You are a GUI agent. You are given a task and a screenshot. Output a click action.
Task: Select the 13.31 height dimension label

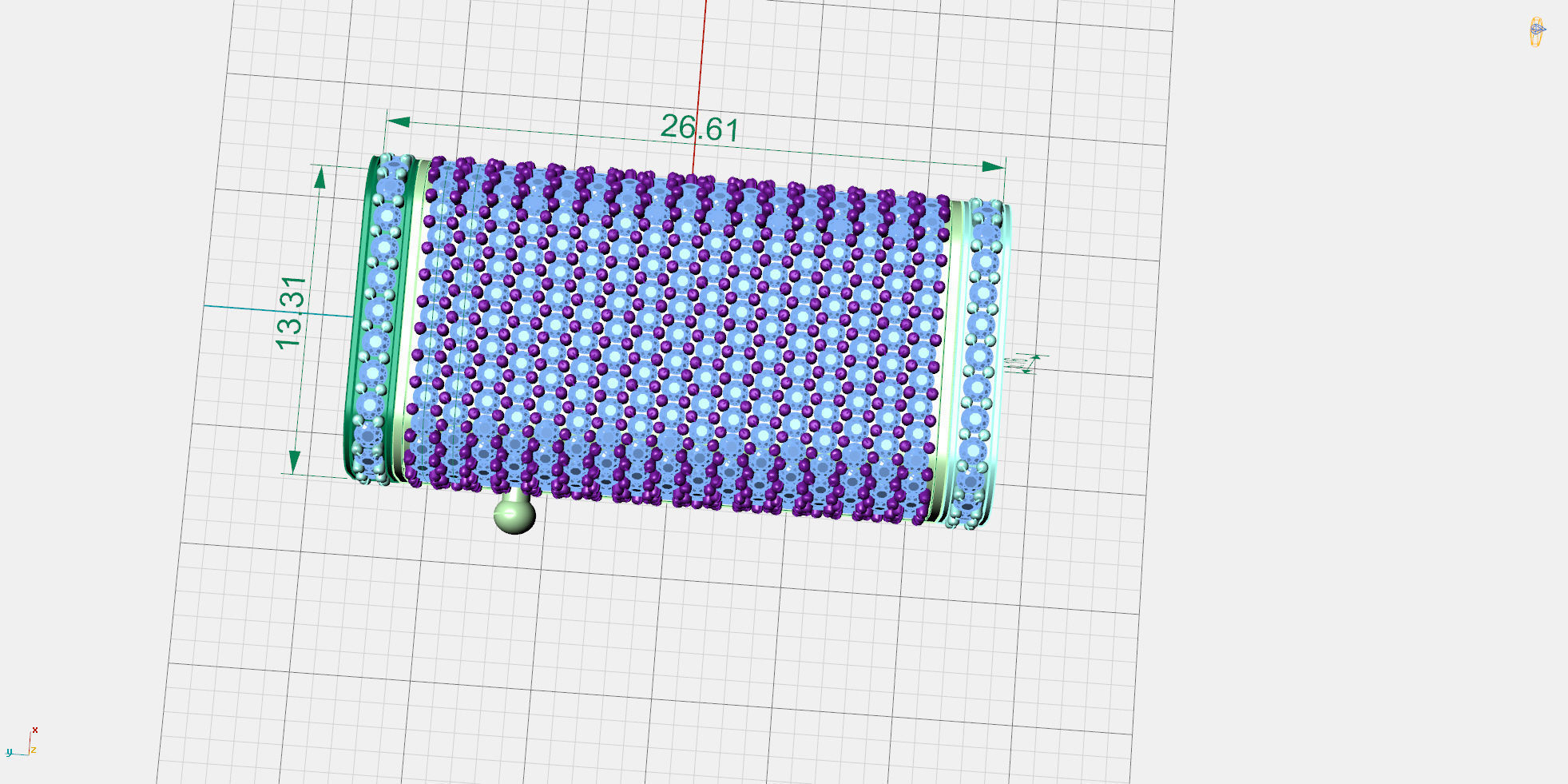click(x=290, y=312)
